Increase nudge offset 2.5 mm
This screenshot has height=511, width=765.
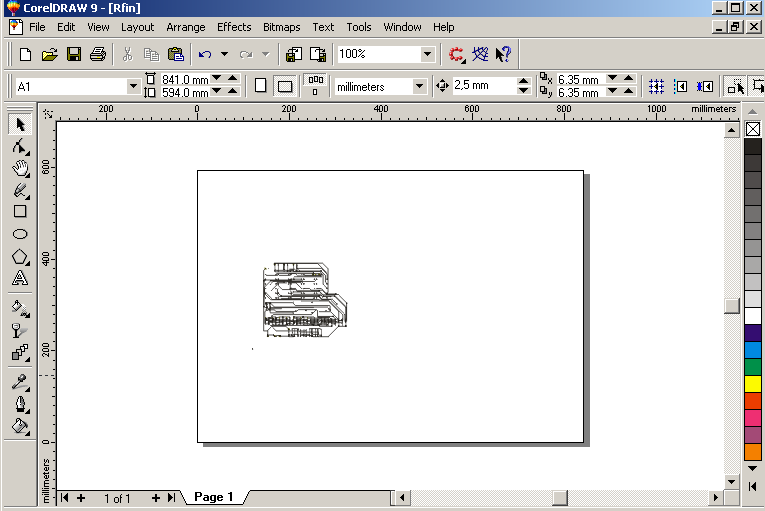(x=523, y=81)
